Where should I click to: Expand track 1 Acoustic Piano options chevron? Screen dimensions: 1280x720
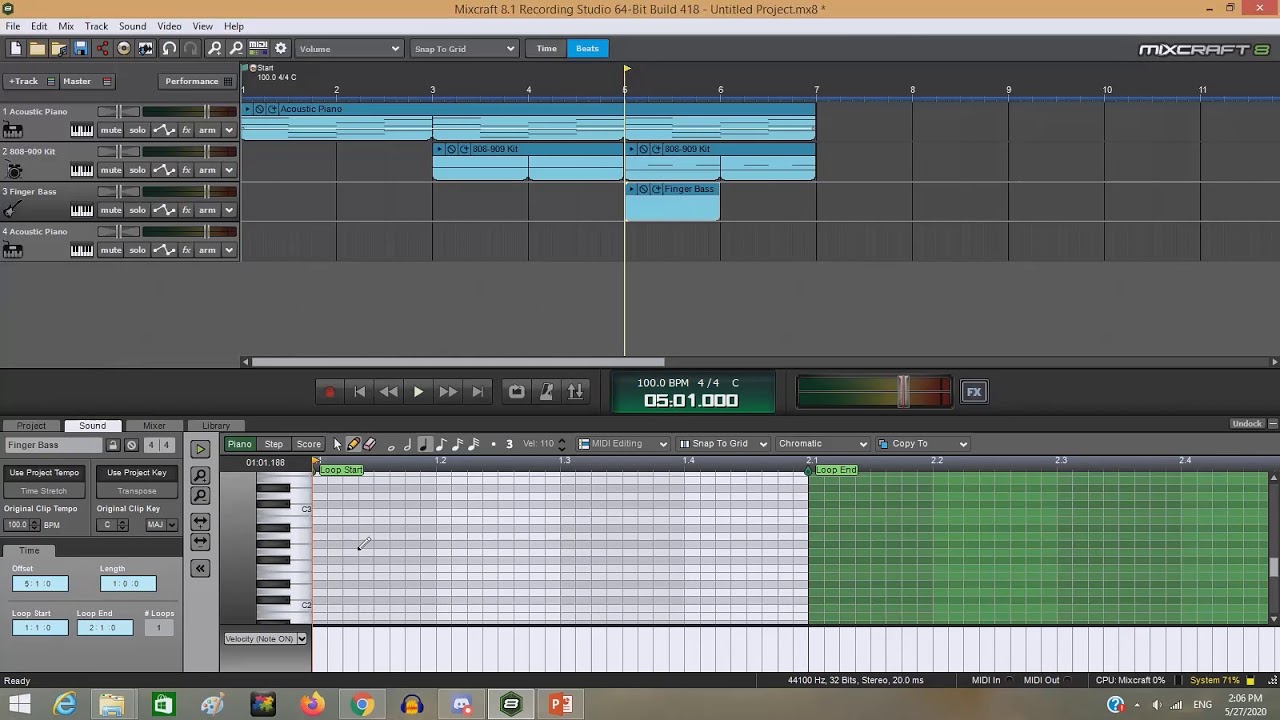[x=229, y=130]
